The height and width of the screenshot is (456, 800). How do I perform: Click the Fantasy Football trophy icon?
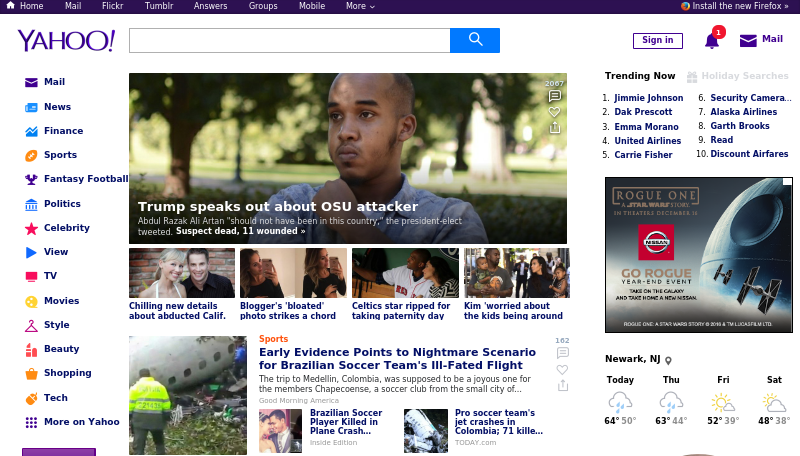pyautogui.click(x=31, y=179)
